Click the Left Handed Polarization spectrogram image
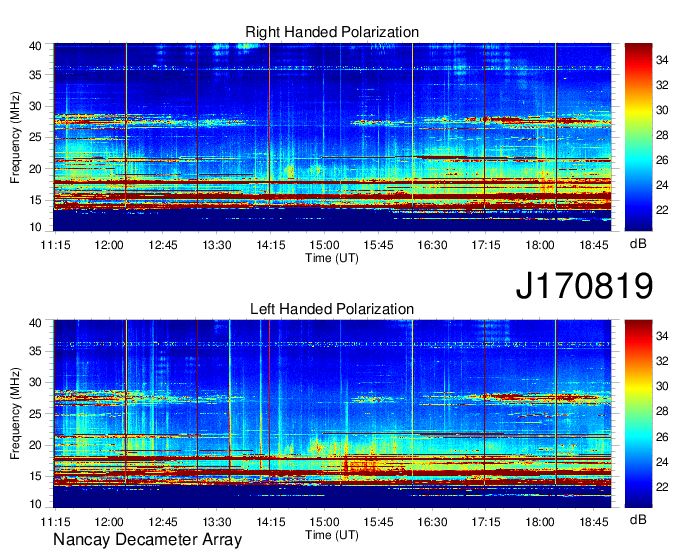Image resolution: width=680 pixels, height=552 pixels. point(332,414)
